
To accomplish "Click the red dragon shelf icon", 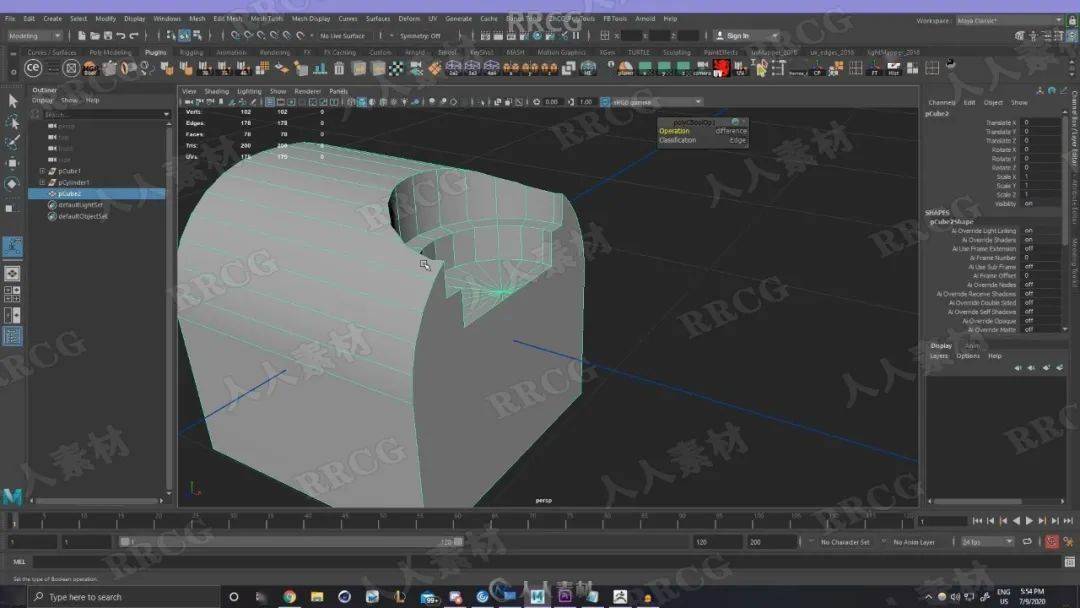I will (721, 68).
